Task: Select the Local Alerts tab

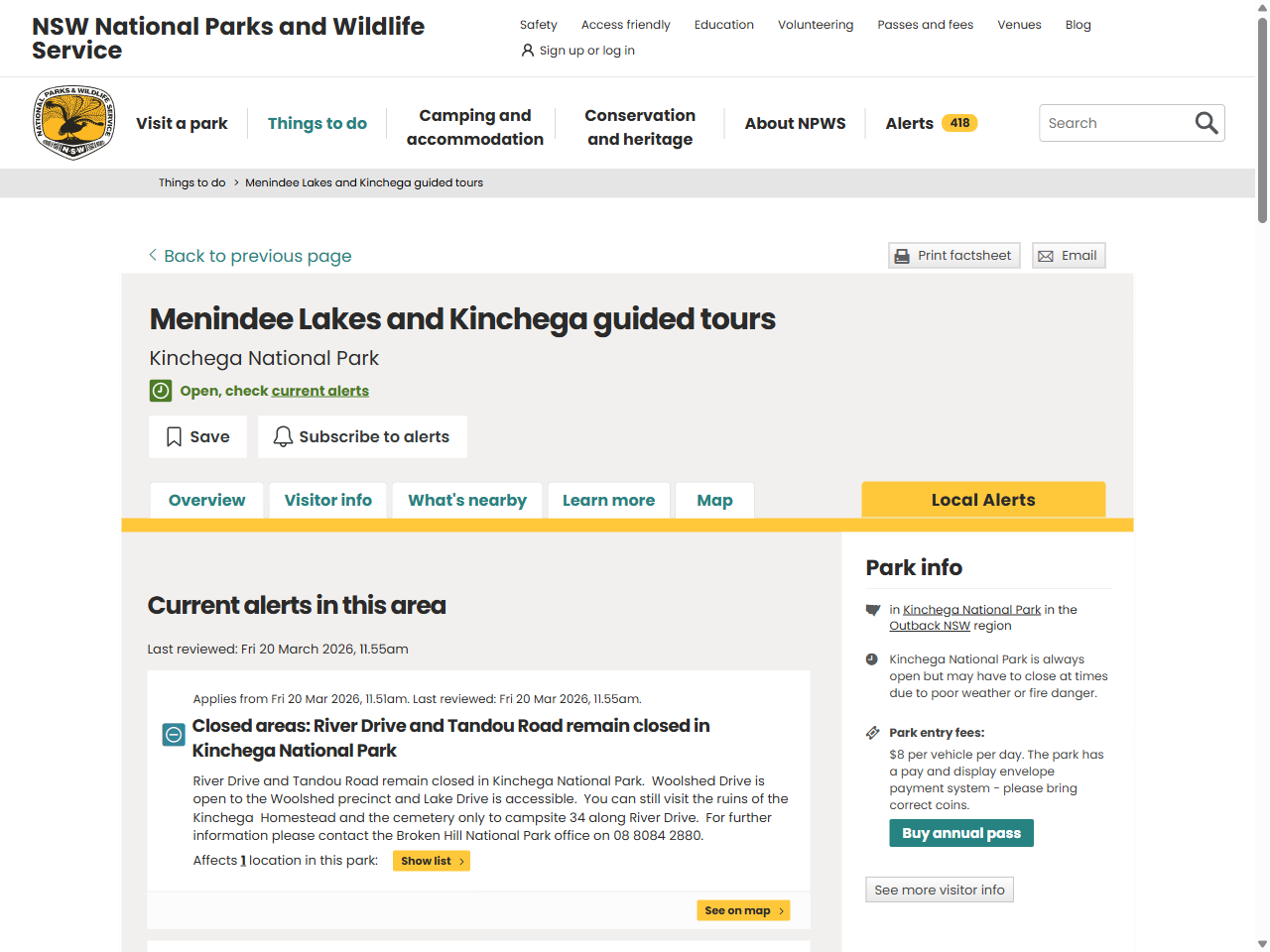Action: point(982,500)
